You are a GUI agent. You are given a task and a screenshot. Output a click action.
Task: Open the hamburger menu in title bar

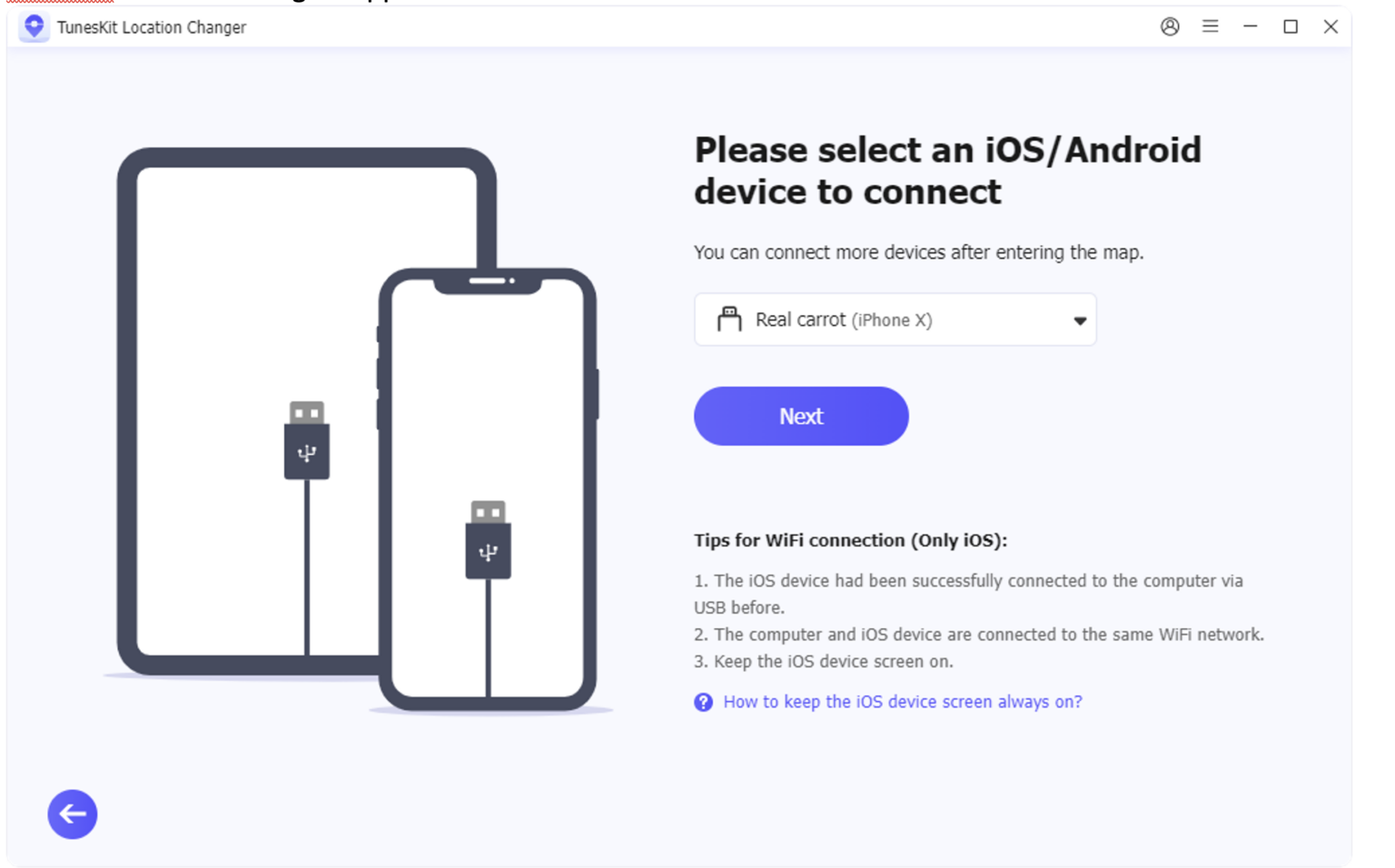click(1210, 26)
